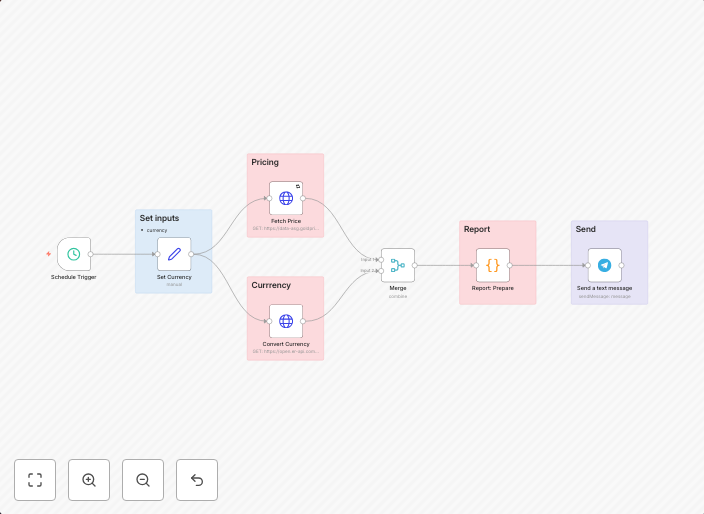Screen dimensions: 704x514
Task: Zoom in on the workflow canvas
Action: 89,480
